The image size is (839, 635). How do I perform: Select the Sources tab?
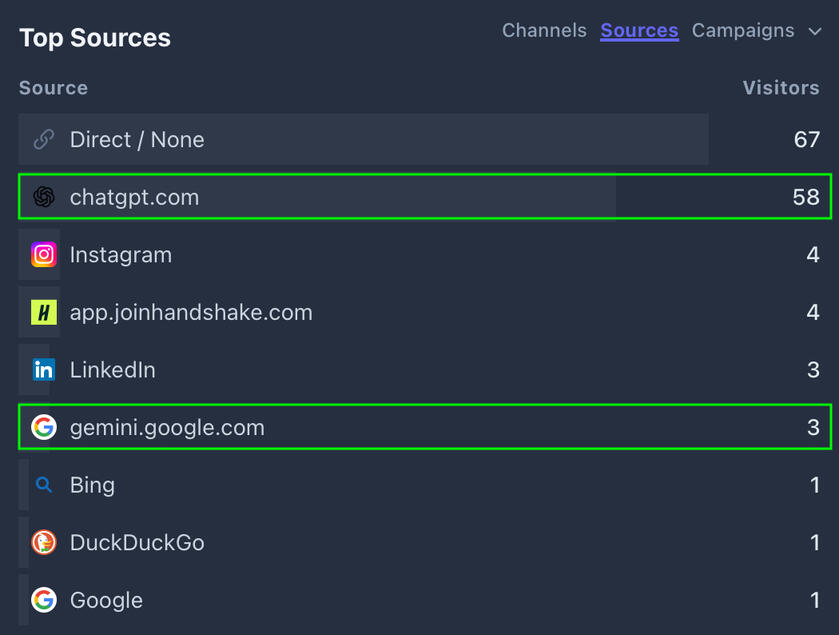[639, 31]
